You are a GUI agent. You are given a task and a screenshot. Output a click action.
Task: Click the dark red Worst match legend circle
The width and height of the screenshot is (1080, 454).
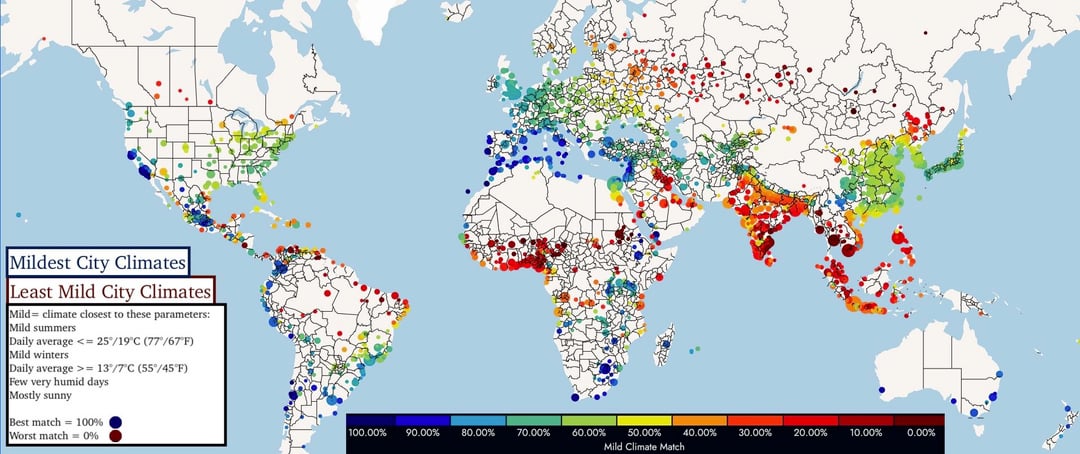[116, 436]
